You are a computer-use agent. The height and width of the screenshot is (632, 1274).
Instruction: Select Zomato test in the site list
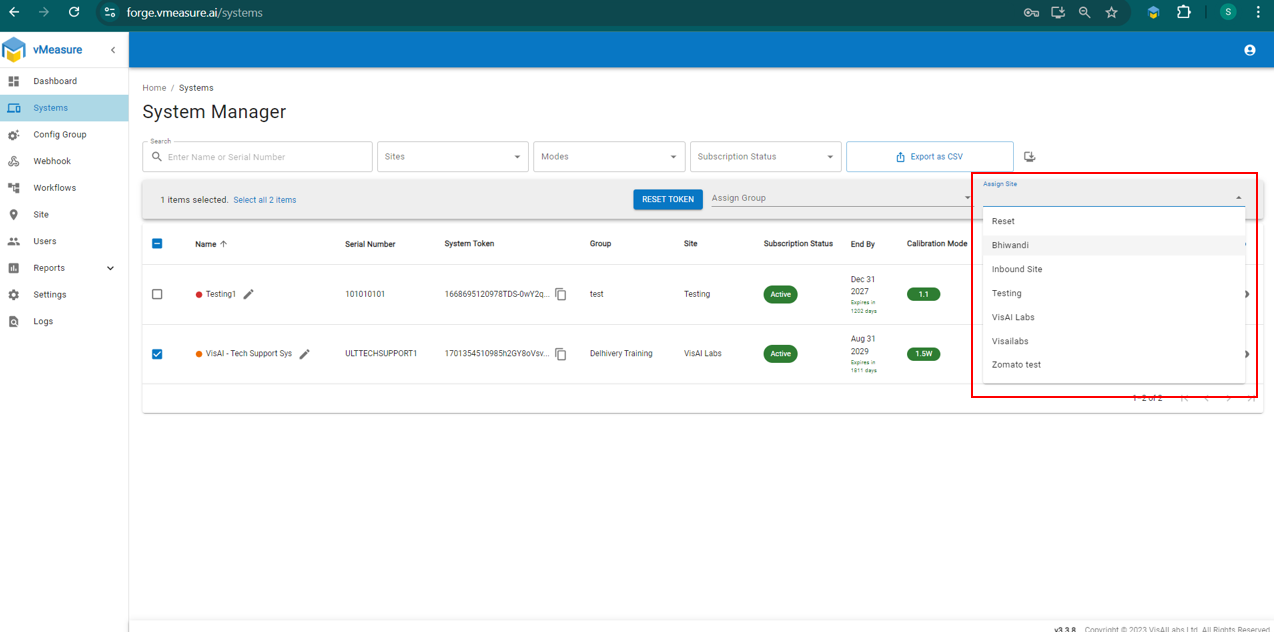click(1016, 365)
